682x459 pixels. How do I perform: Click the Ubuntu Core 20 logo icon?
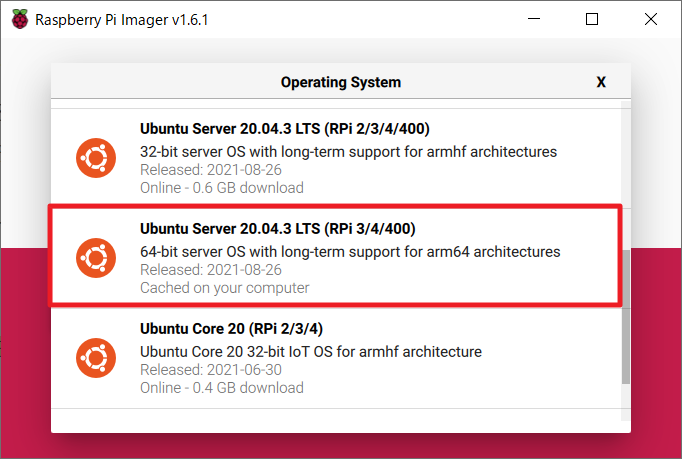coord(95,358)
